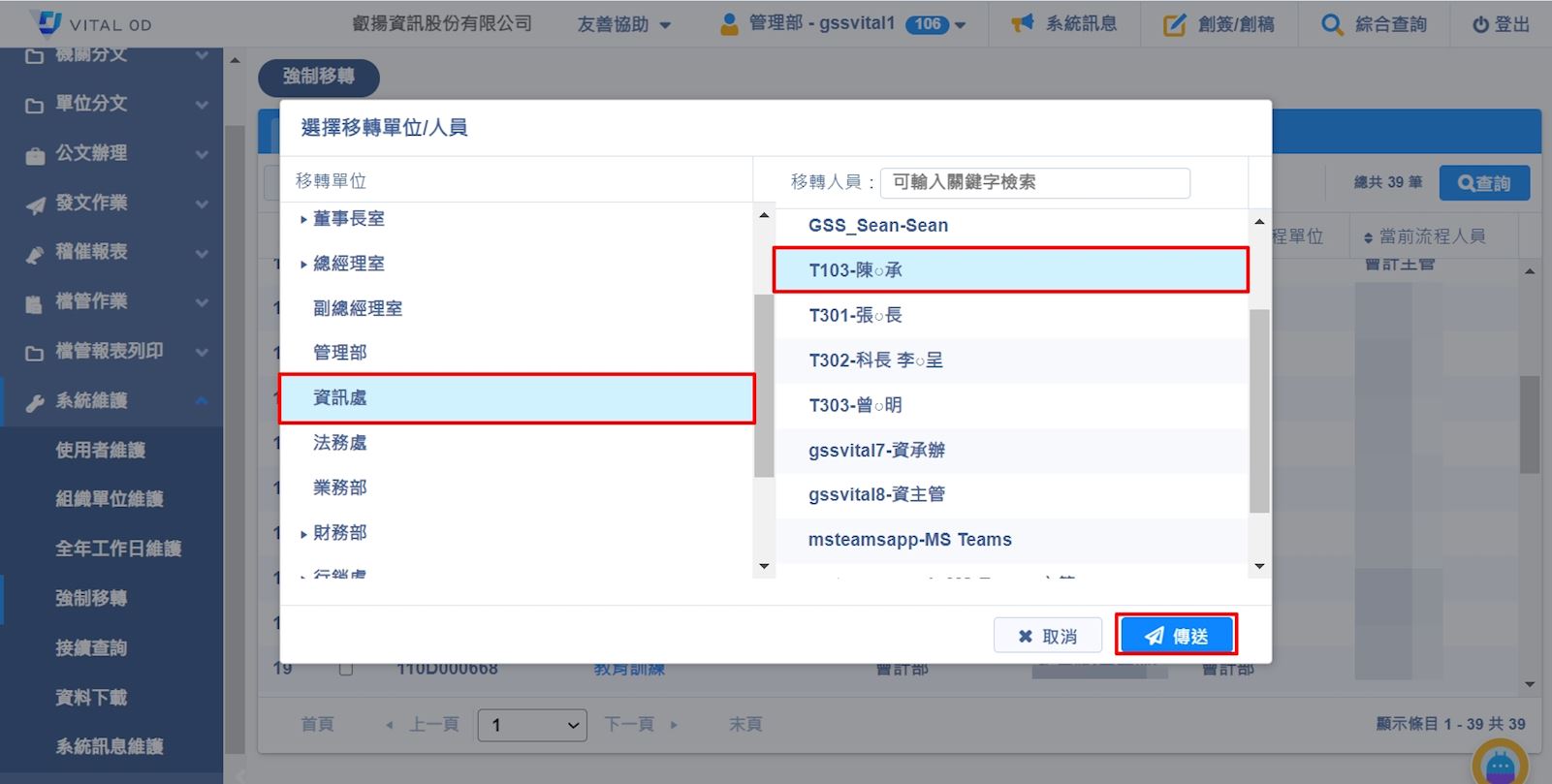The image size is (1552, 784).
Task: Open the 友善協助 dropdown menu
Action: (x=623, y=24)
